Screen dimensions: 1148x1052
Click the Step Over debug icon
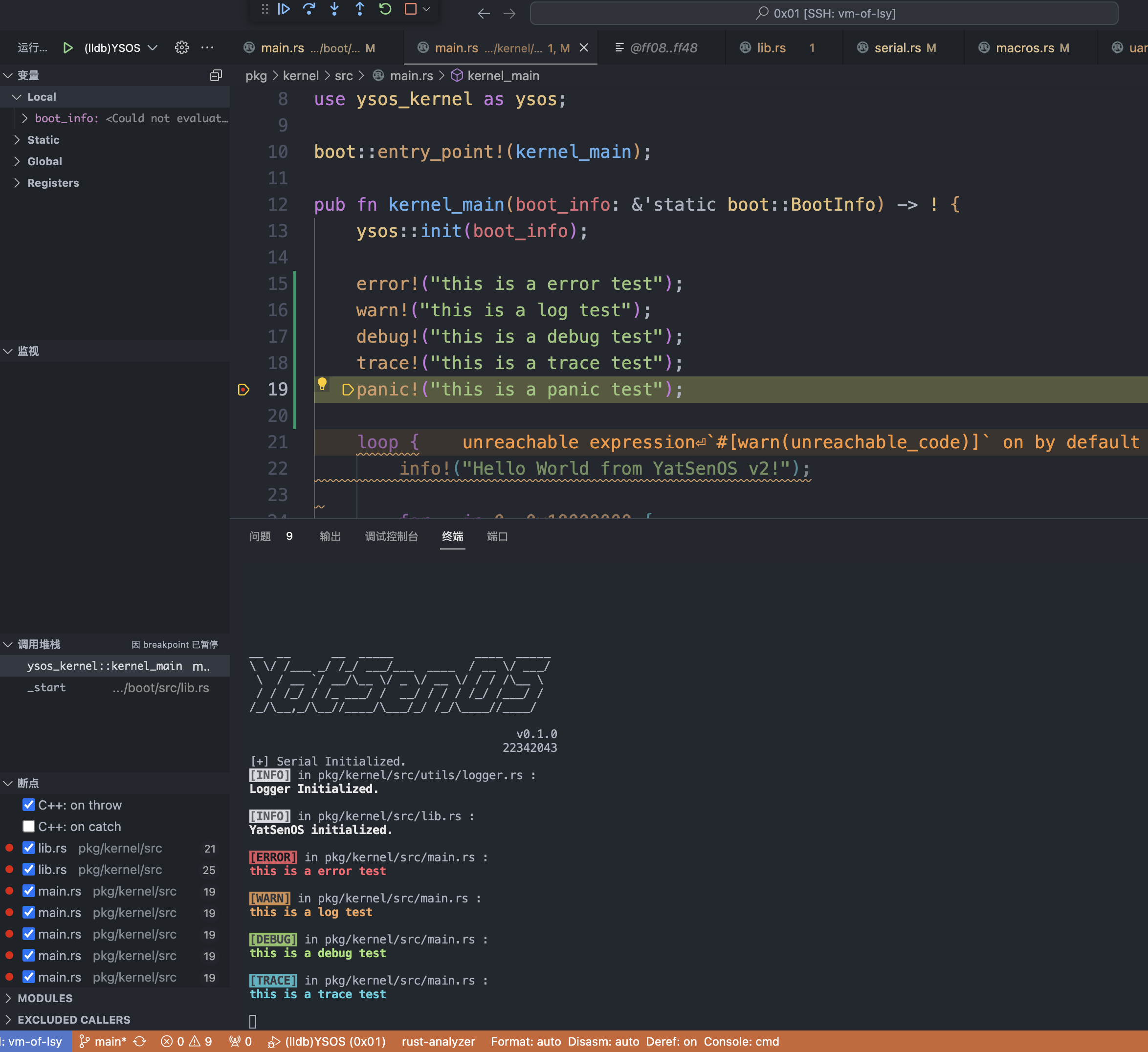tap(309, 9)
